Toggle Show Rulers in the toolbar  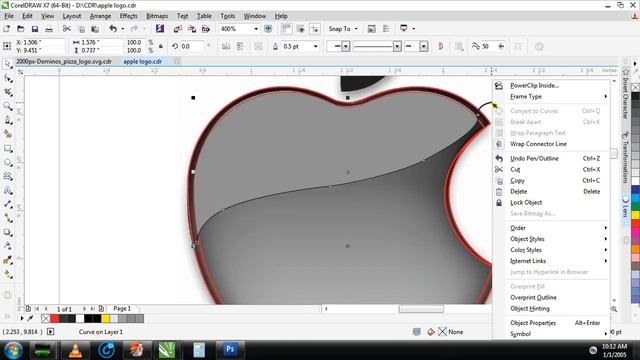[286, 29]
